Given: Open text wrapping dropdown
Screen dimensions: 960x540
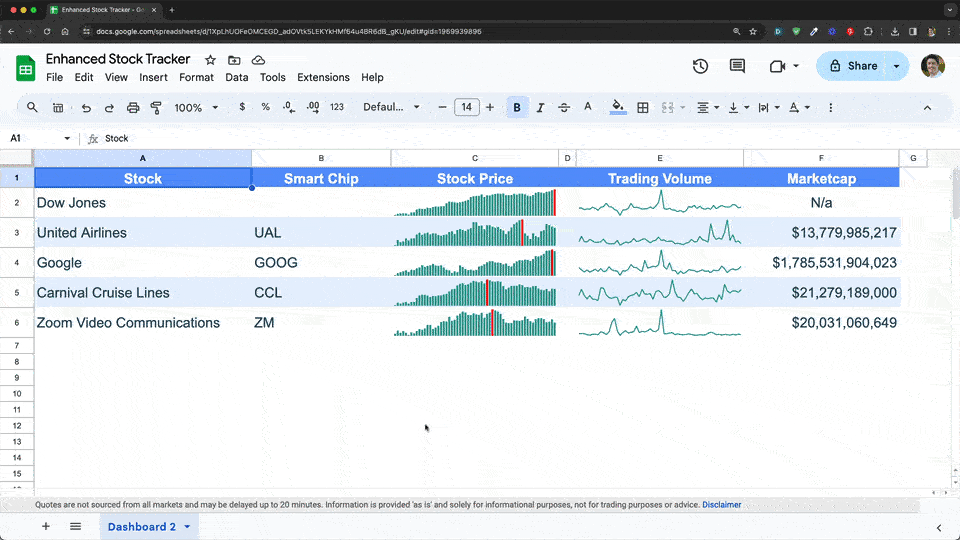Looking at the screenshot, I should point(769,108).
